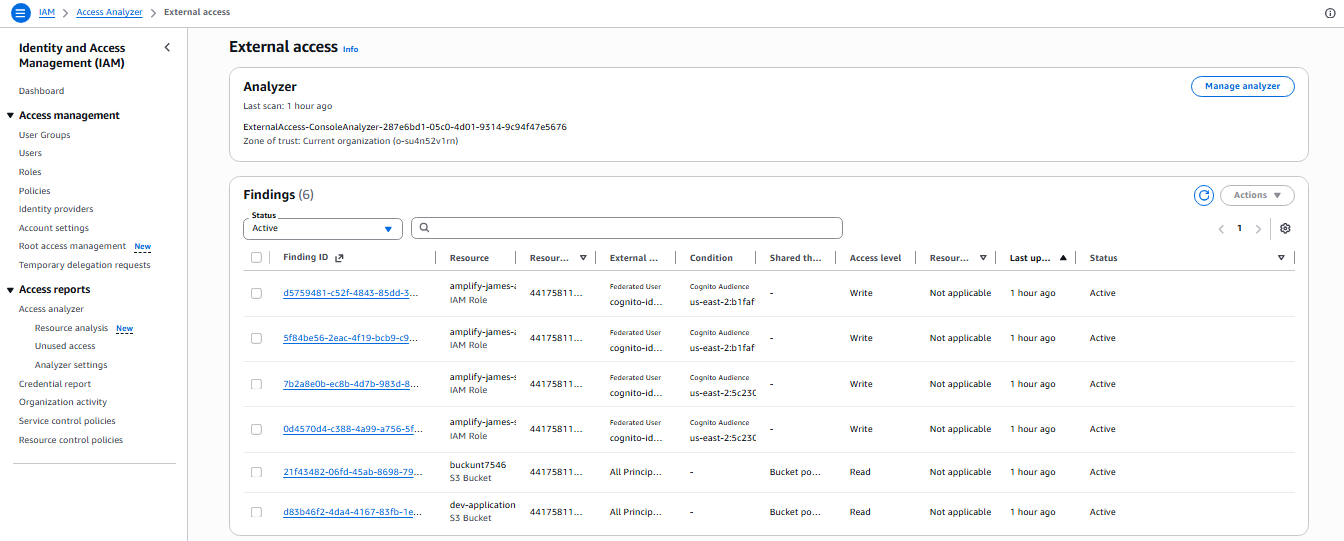
Task: Check the finding 5f84be56-2eac row
Action: click(256, 338)
